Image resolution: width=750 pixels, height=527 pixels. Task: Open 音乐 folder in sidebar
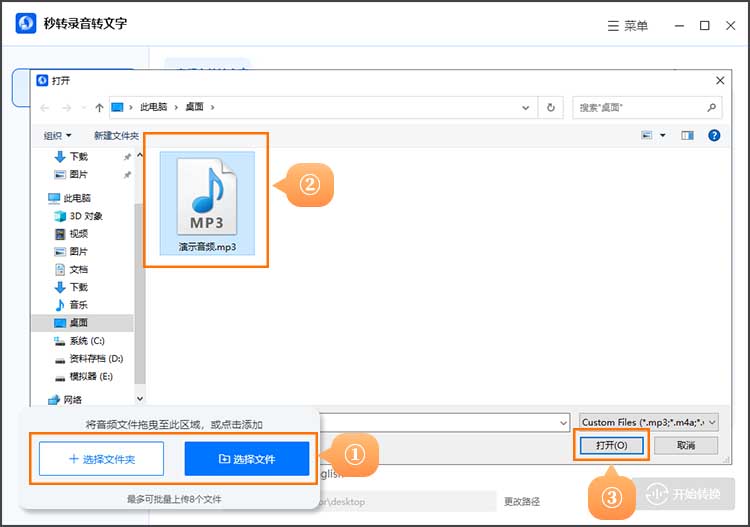click(72, 305)
